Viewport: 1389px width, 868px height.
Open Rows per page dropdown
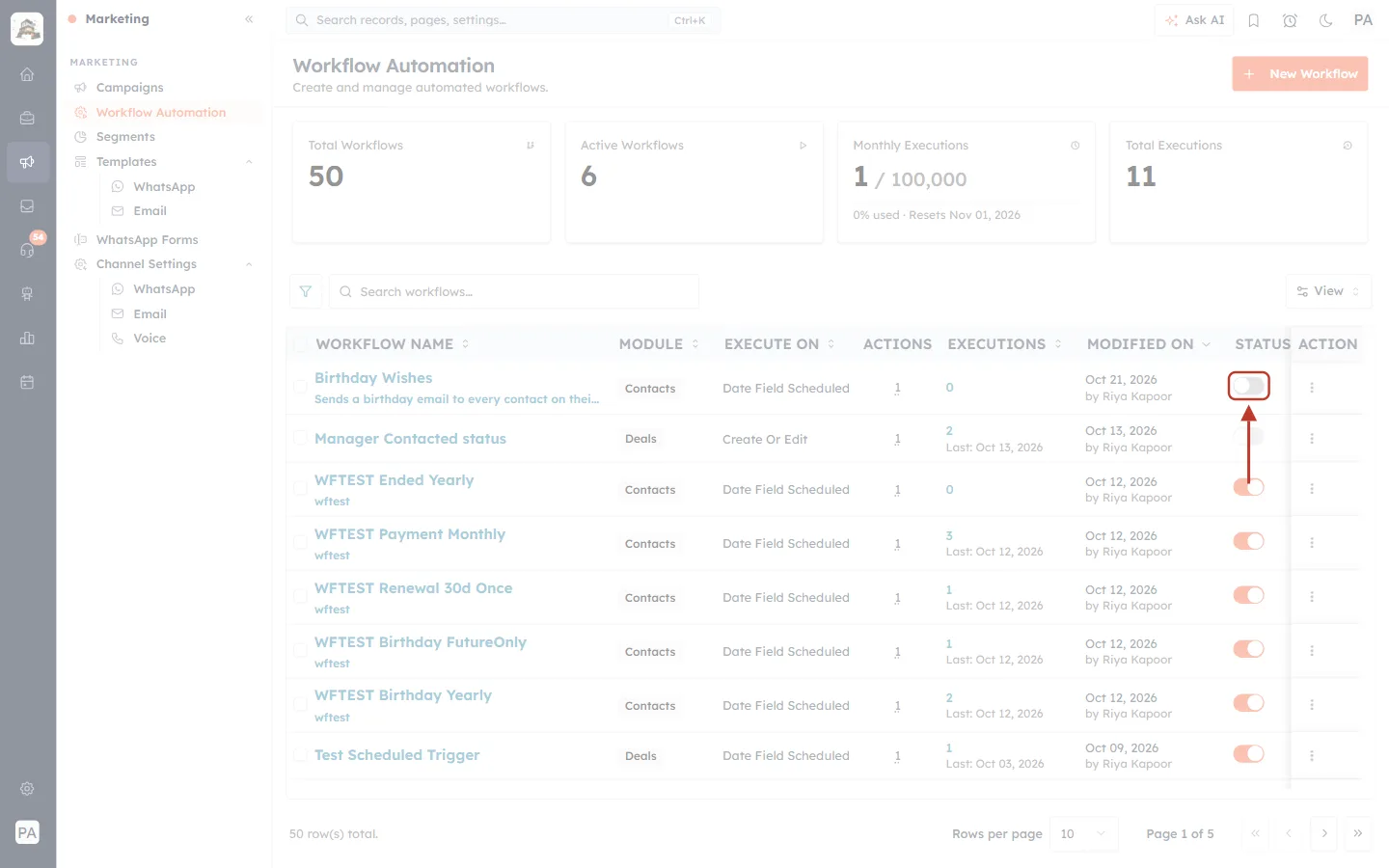[x=1083, y=833]
